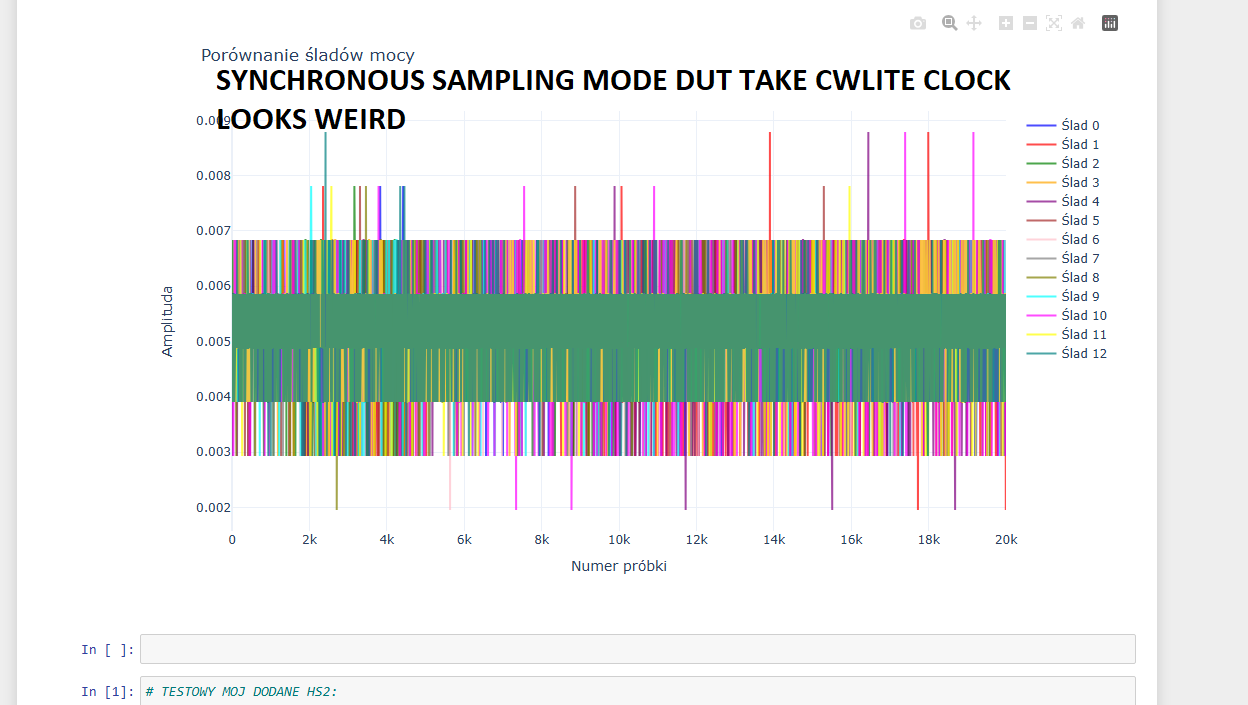The image size is (1248, 705).
Task: Click the Zoom in plus icon
Action: pos(1006,23)
